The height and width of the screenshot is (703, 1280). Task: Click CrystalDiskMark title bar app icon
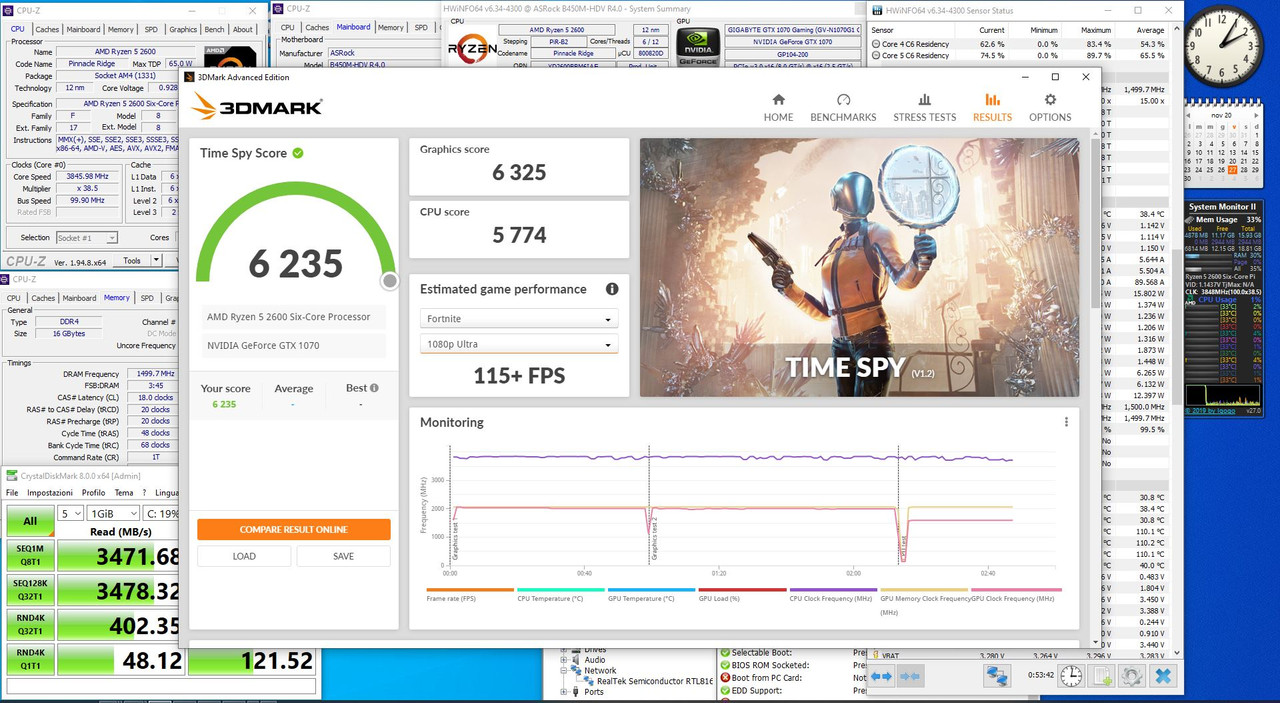pos(12,476)
